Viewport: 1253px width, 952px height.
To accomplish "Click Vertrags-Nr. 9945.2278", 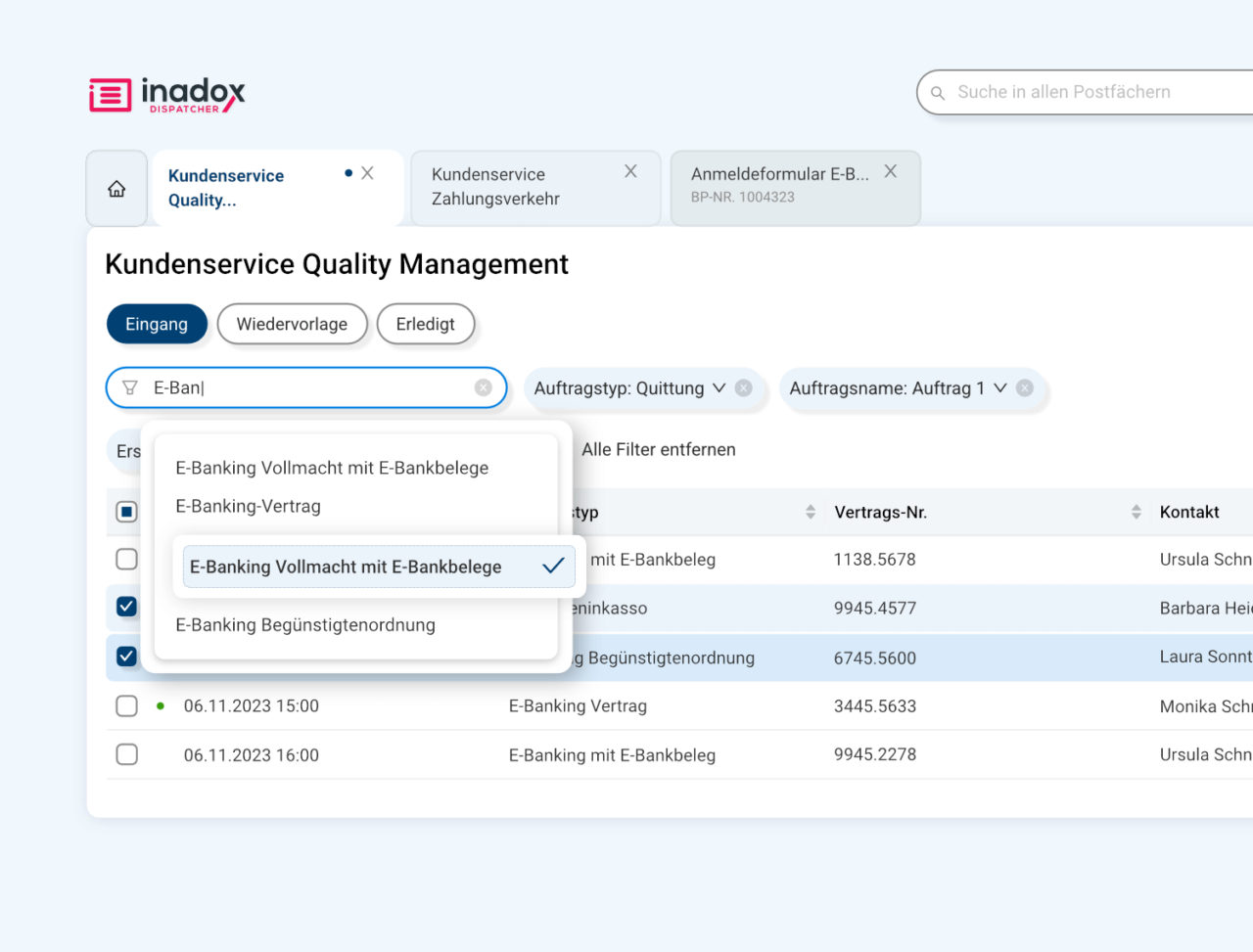I will click(875, 754).
